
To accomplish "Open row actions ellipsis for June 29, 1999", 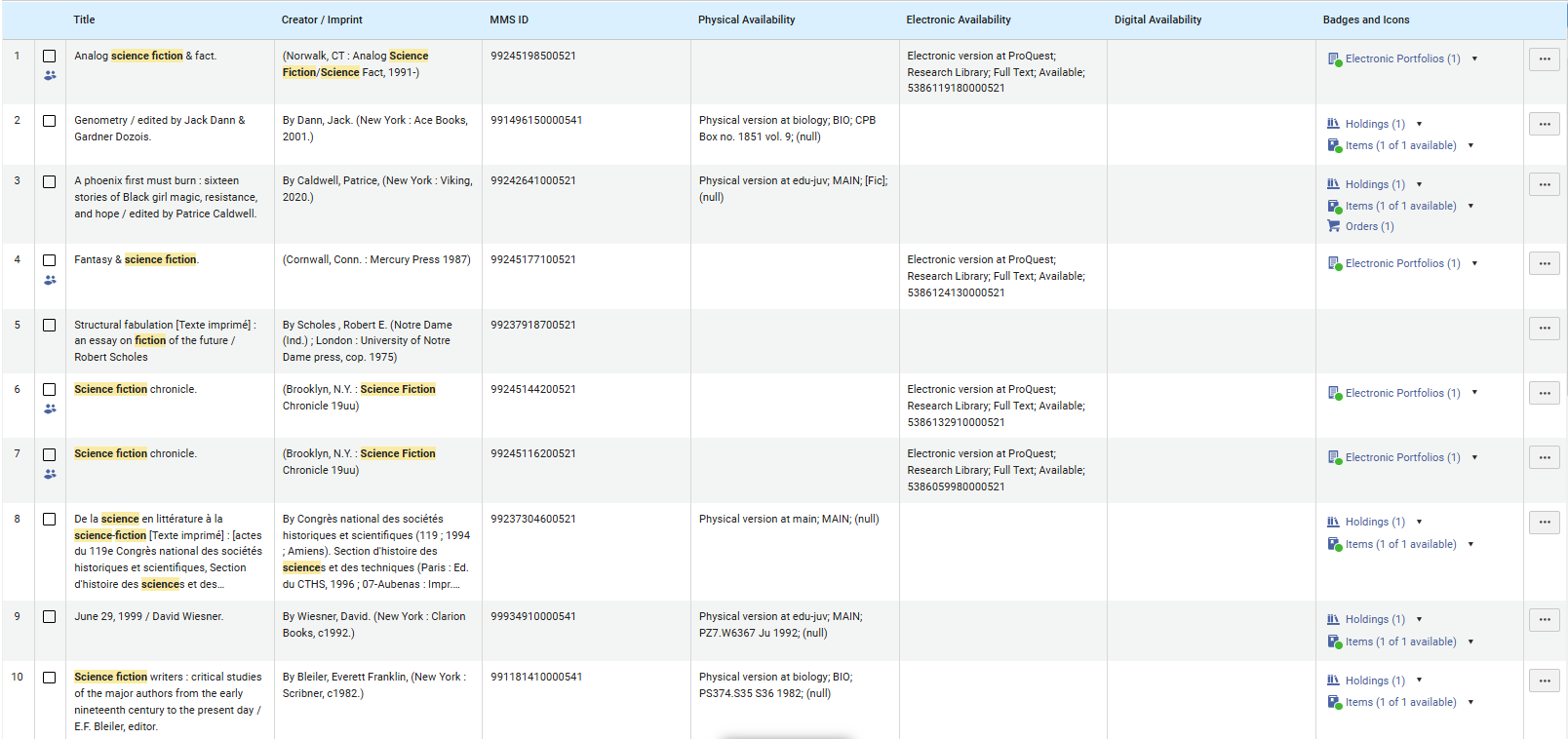I will point(1545,620).
